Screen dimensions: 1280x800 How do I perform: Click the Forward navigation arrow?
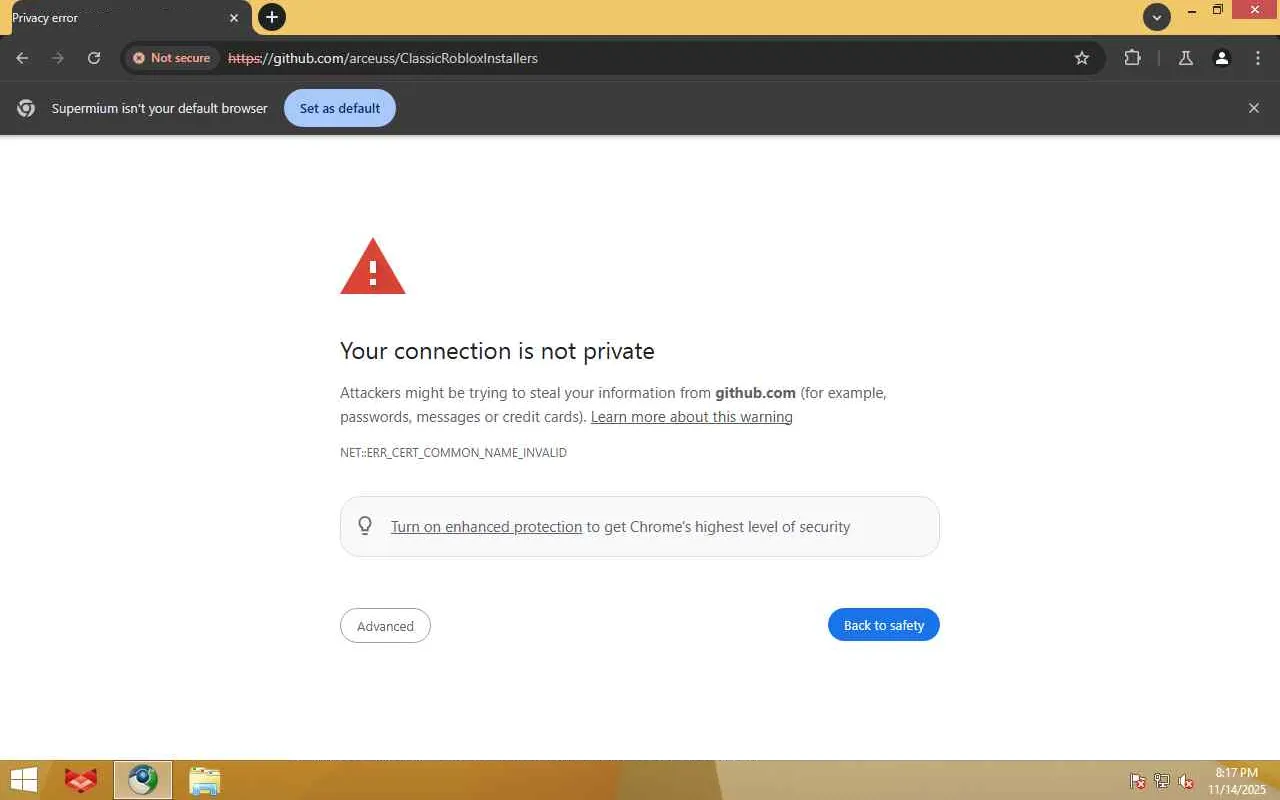click(58, 58)
